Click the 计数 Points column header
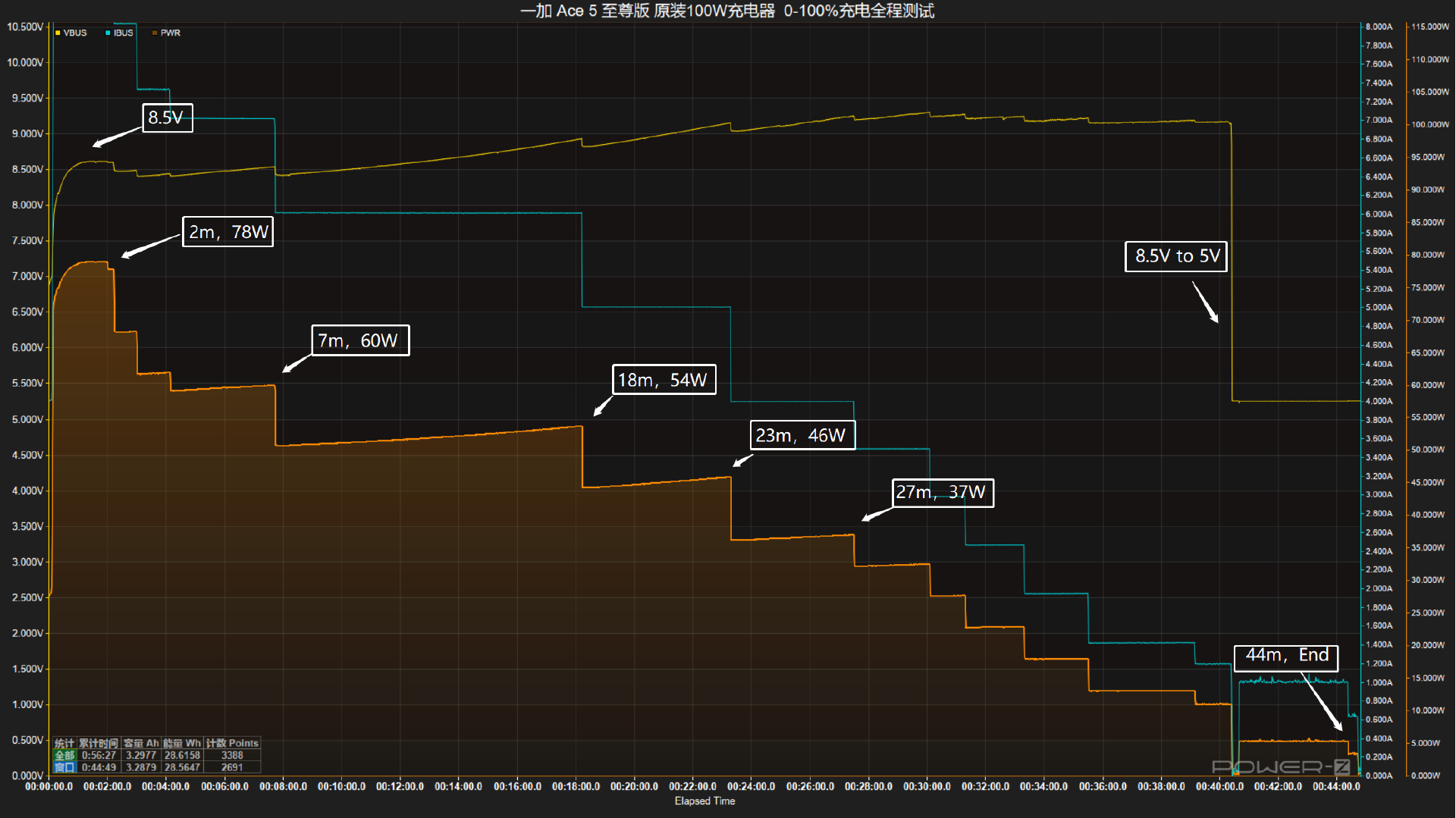Viewport: 1456px width, 818px height. (232, 743)
